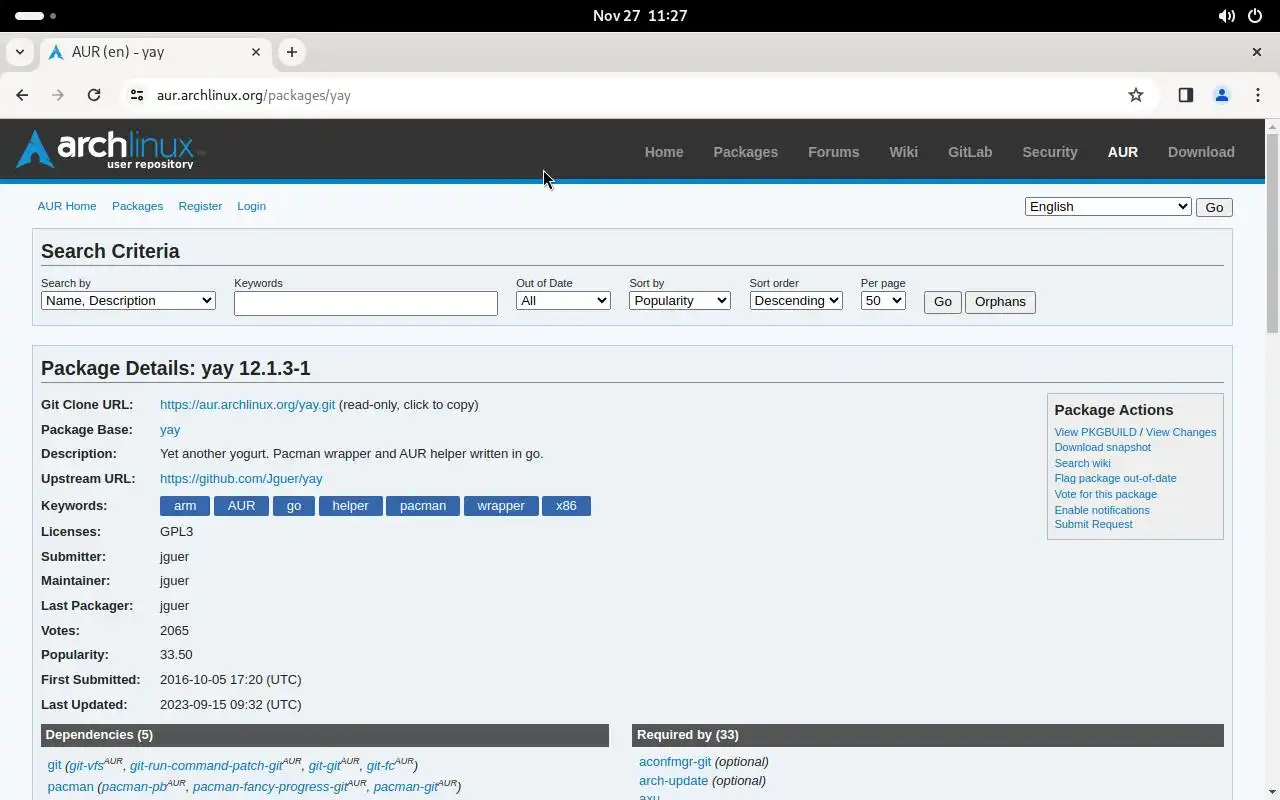The height and width of the screenshot is (800, 1280).
Task: Click Flag package out-of-date link
Action: pos(1115,478)
